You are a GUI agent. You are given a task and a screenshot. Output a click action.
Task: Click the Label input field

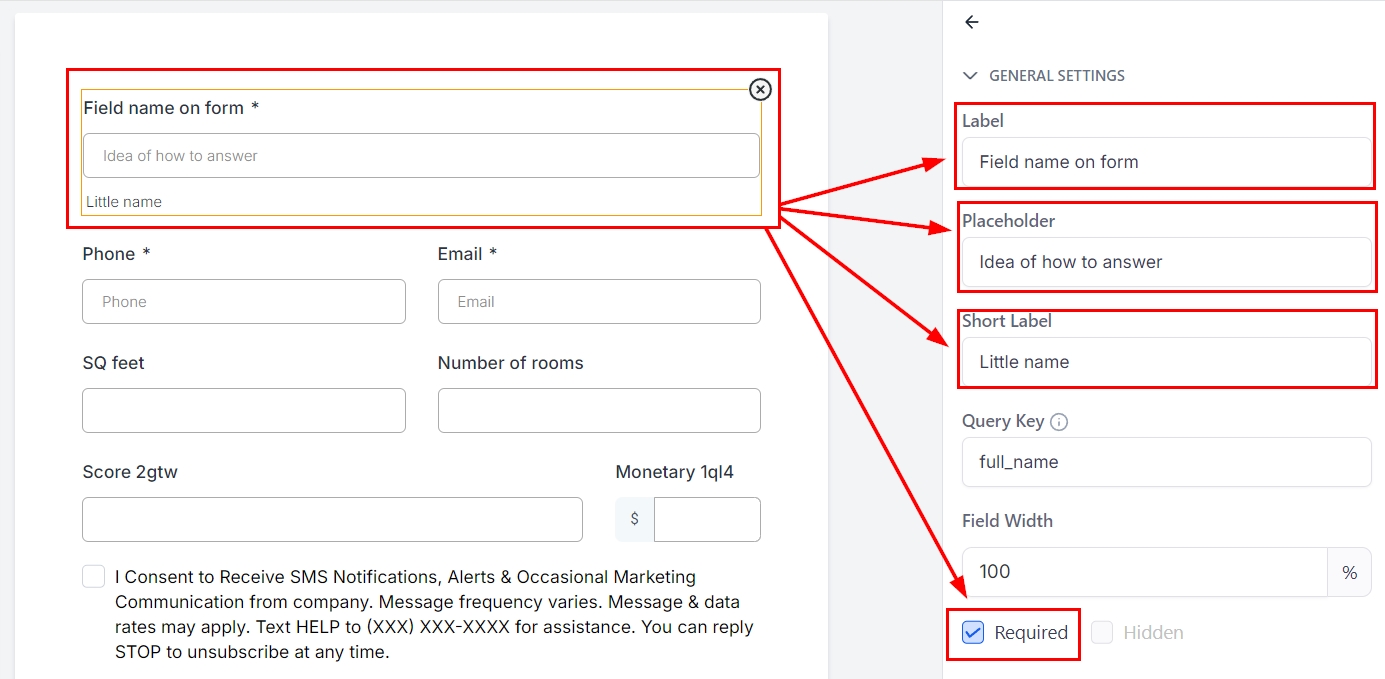[1166, 162]
